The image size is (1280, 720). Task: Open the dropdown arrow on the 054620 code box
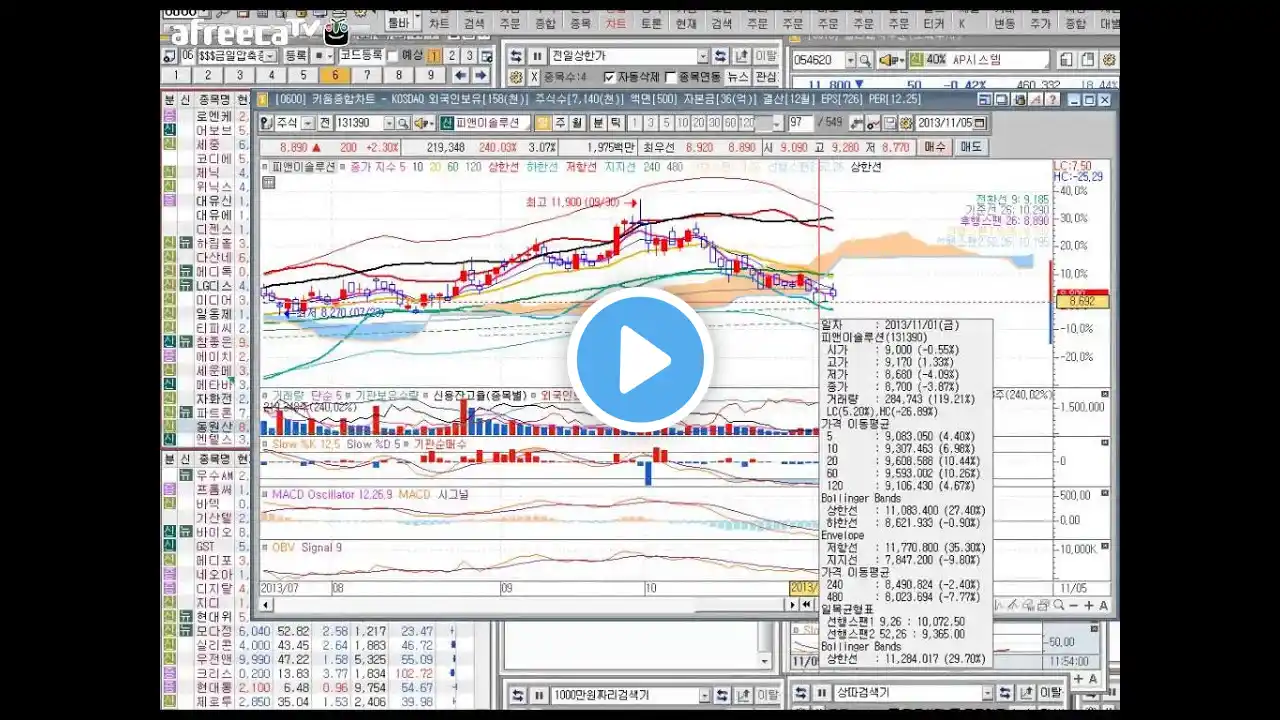tap(850, 60)
